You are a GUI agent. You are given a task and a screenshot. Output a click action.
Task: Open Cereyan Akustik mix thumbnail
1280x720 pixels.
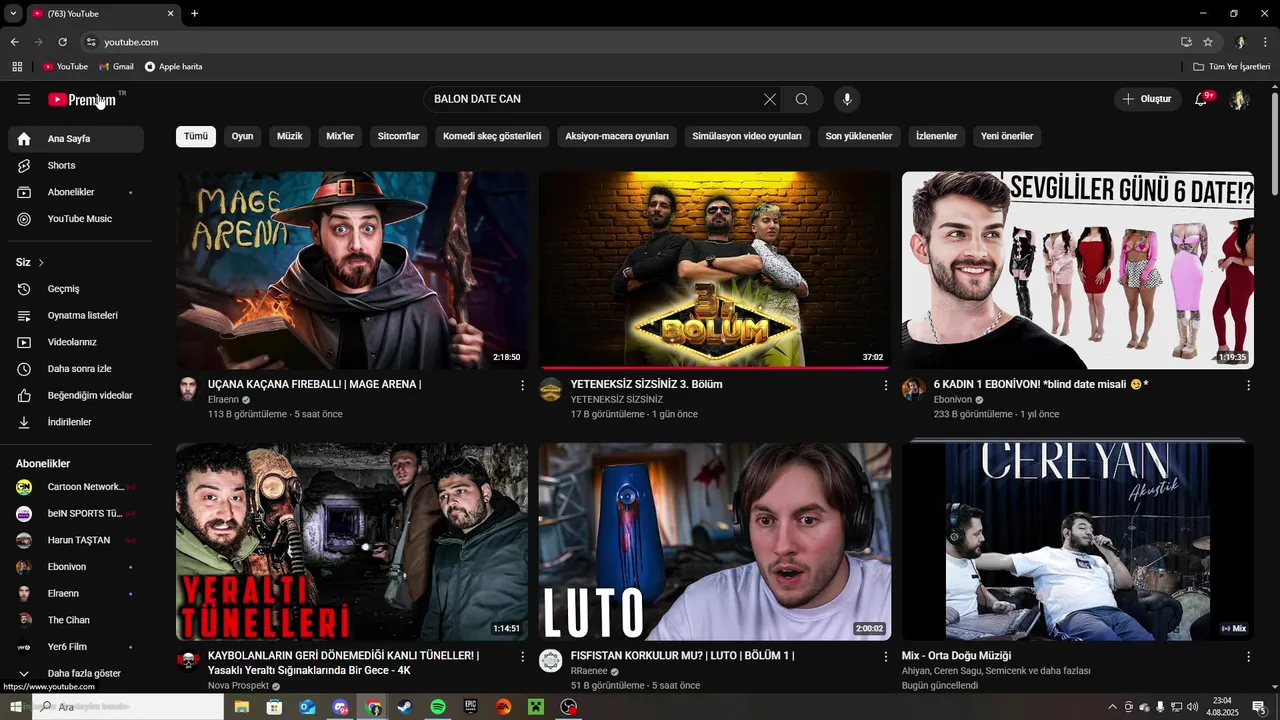point(1078,541)
